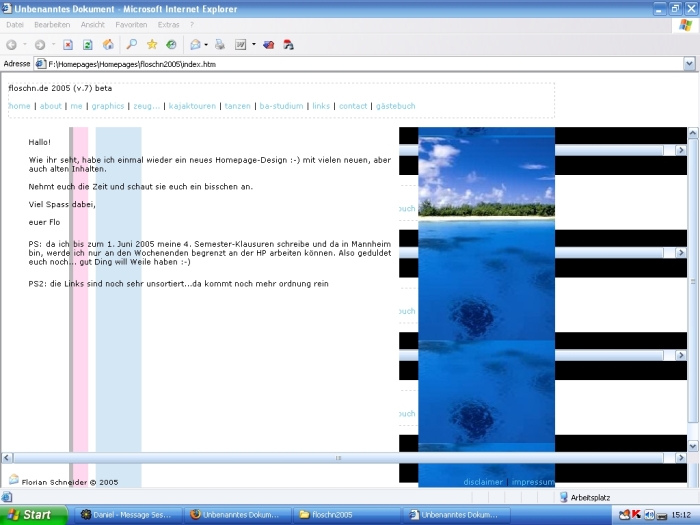Screen dimensions: 700x525
Task: Open the History icon in toolbar
Action: tap(171, 44)
